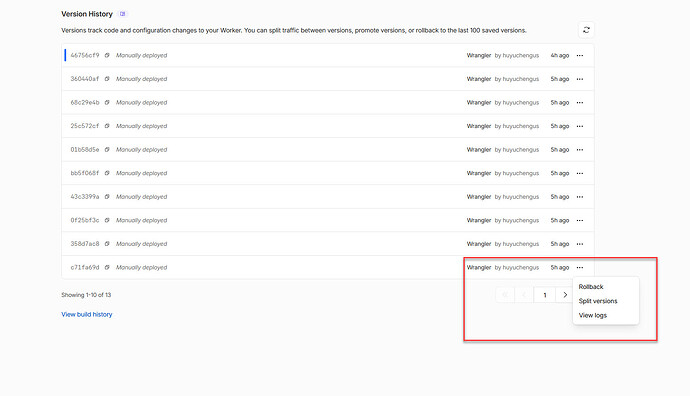This screenshot has height=396, width=690.
Task: Copy version ID 68c29e4b
Action: 107,103
